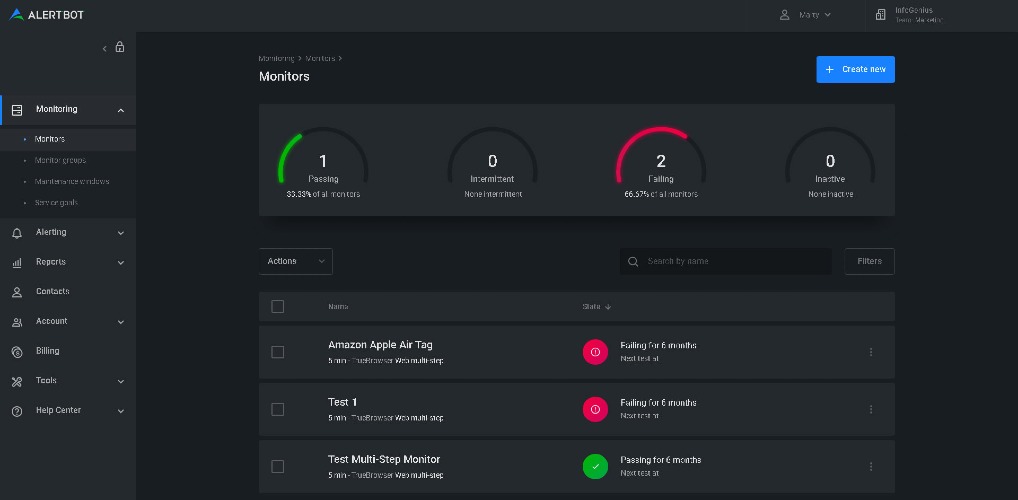The height and width of the screenshot is (500, 1018).
Task: Click the failing status icon for Test 1
Action: (x=595, y=409)
